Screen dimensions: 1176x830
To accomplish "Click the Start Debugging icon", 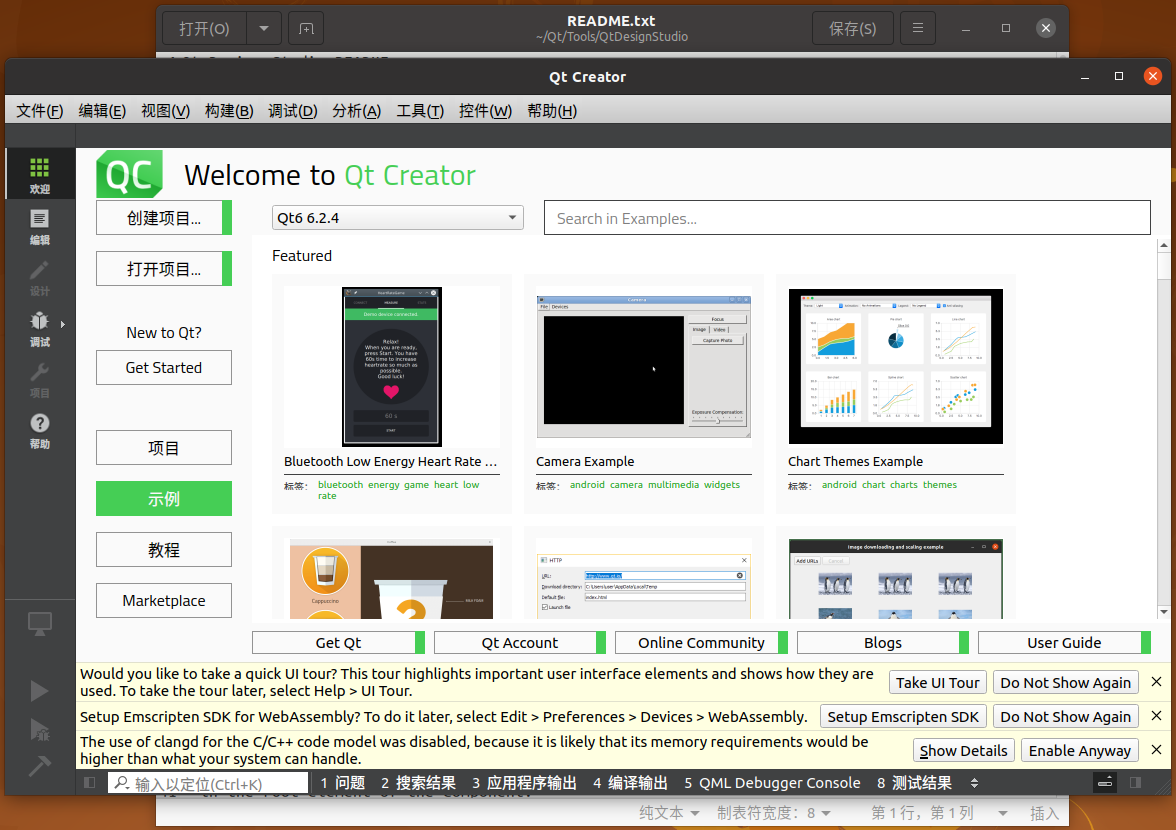I will 40,729.
